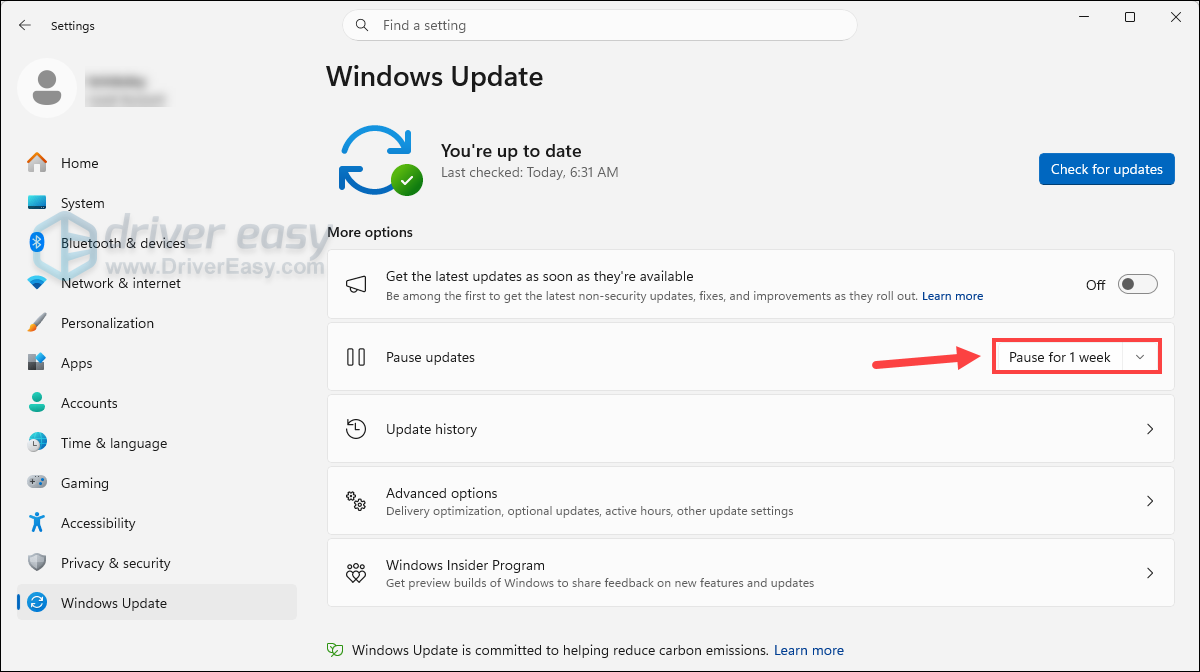Click the Network Wi-Fi icon
Image resolution: width=1200 pixels, height=672 pixels.
(x=37, y=283)
